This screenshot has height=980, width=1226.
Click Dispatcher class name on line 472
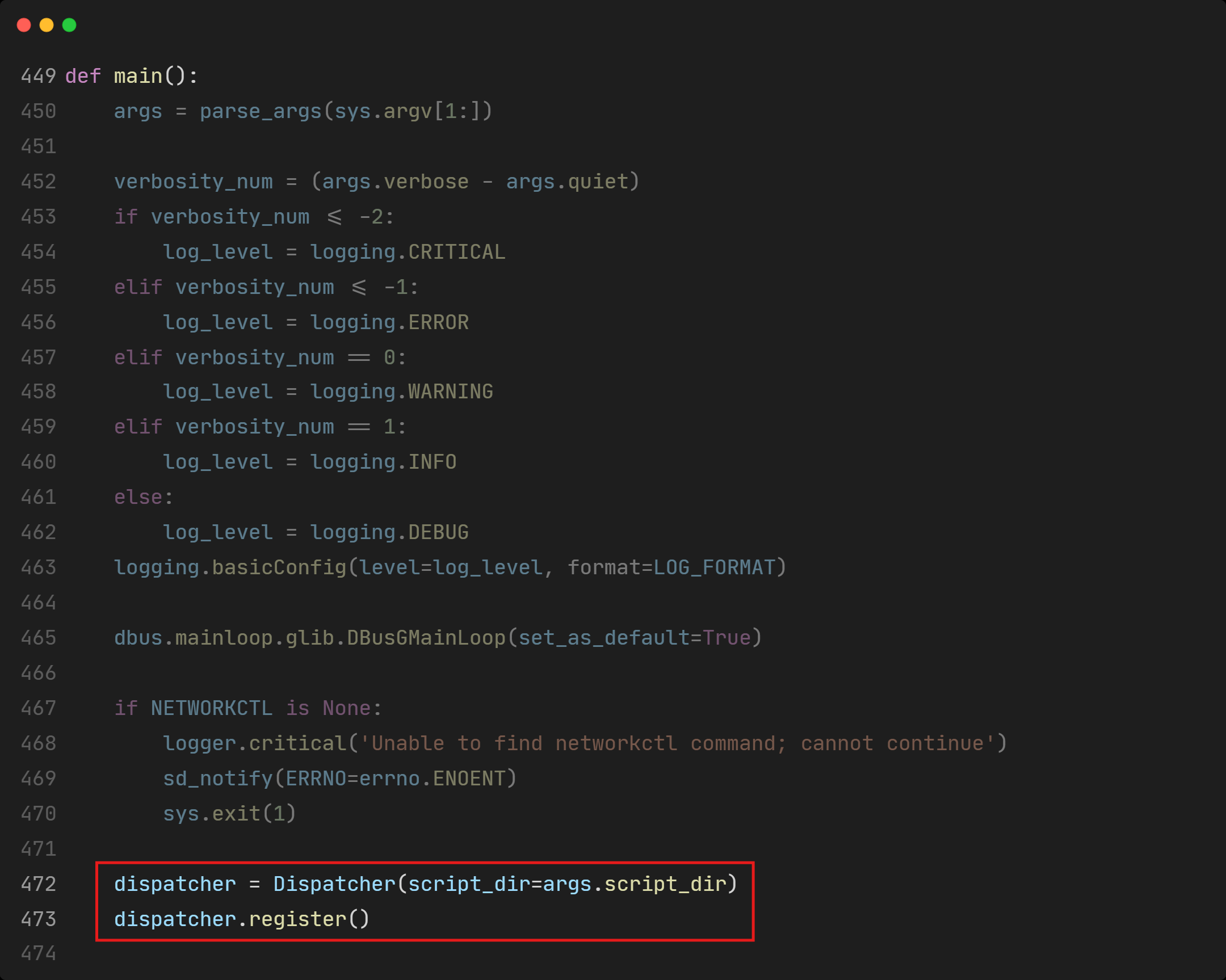pyautogui.click(x=334, y=885)
